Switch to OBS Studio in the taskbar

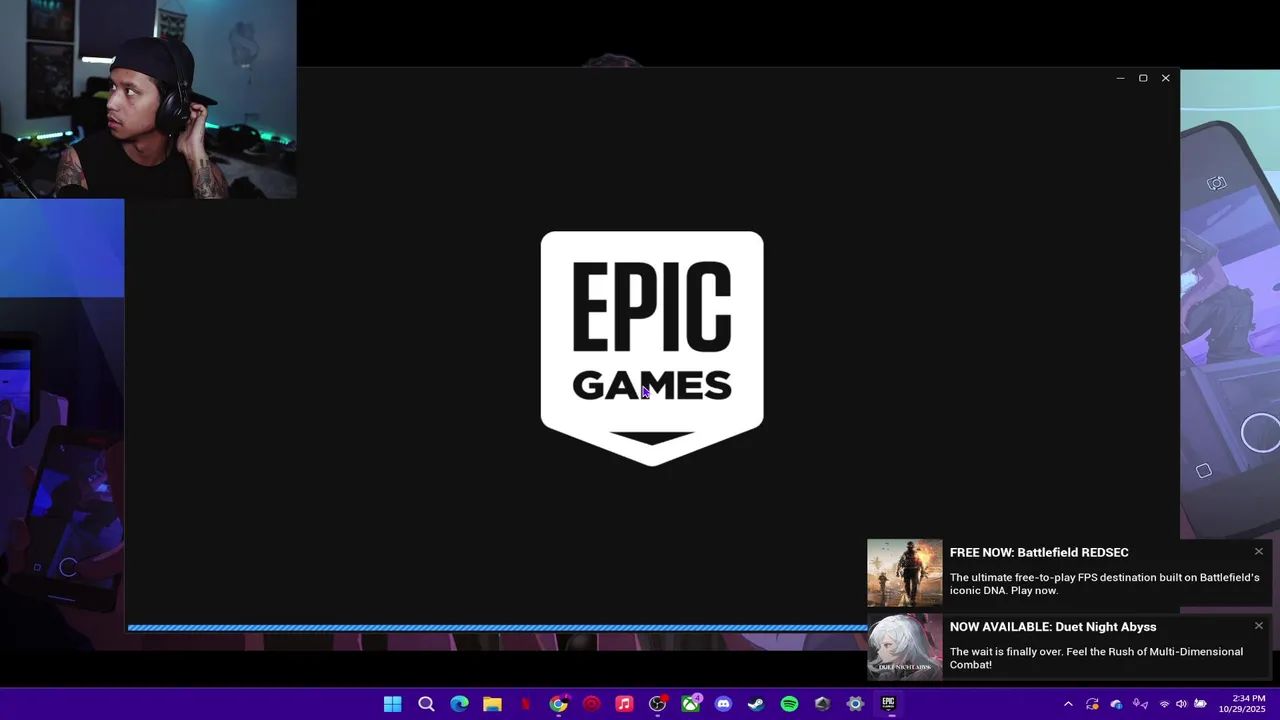pyautogui.click(x=657, y=704)
